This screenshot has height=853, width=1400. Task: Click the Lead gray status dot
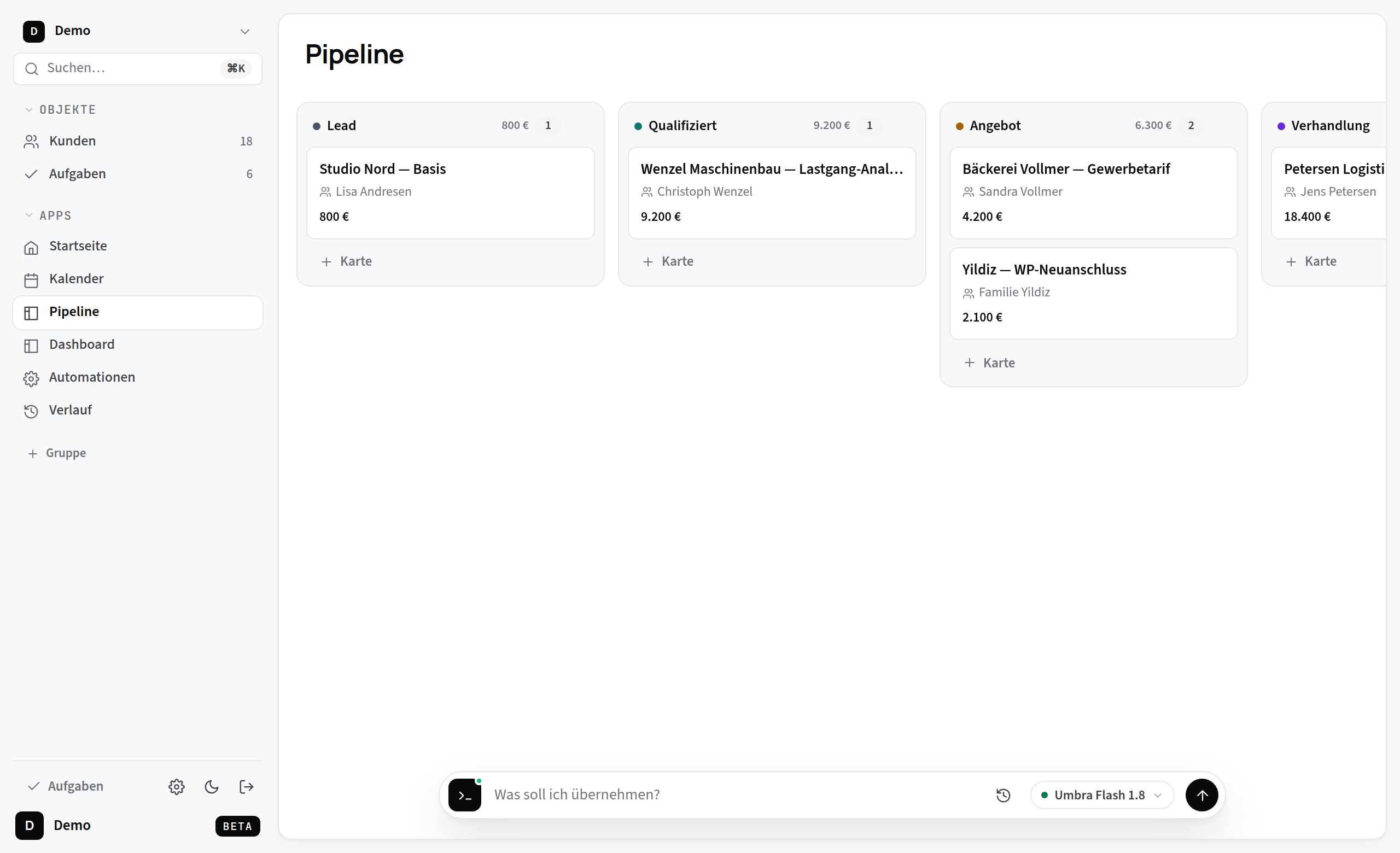(x=317, y=126)
